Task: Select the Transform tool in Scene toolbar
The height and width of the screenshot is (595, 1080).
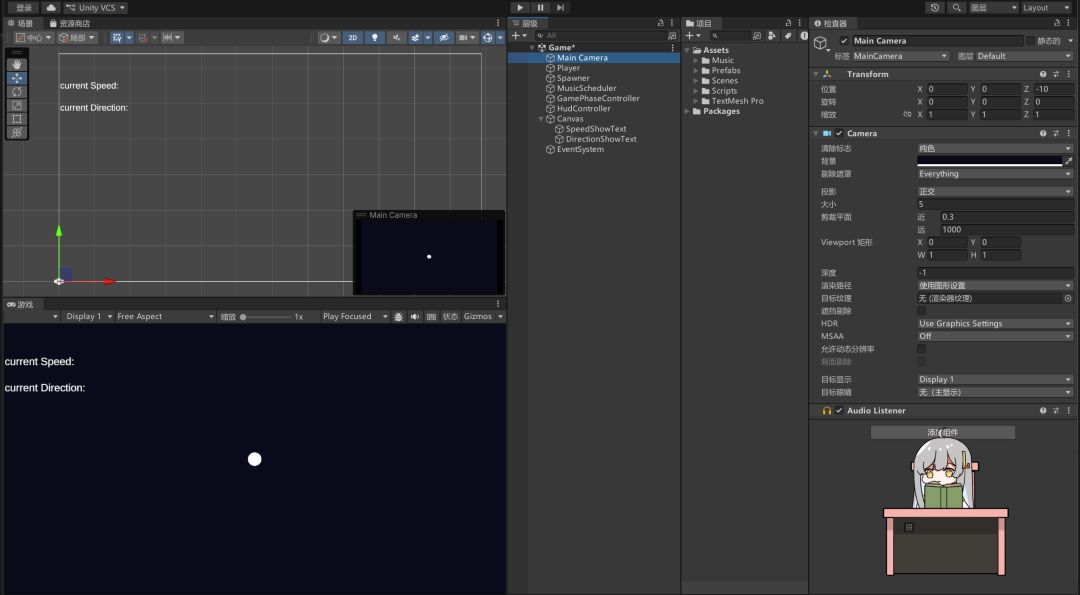Action: [17, 132]
